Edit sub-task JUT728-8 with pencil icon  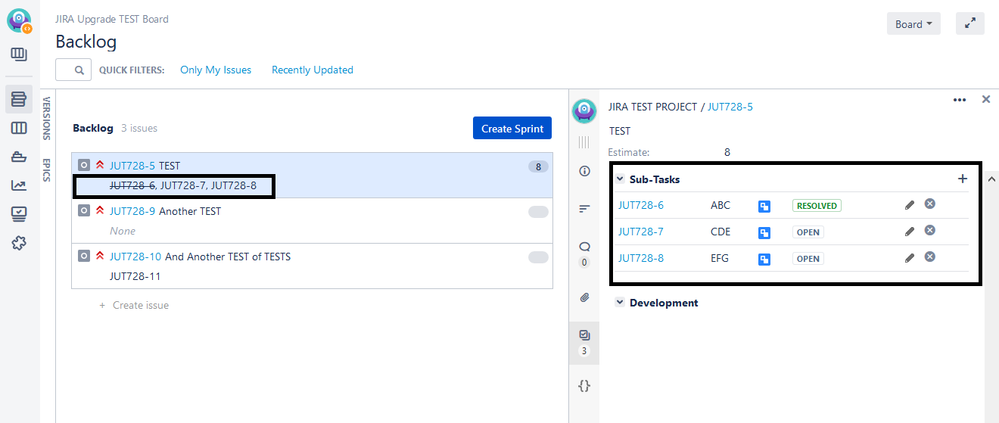tap(909, 258)
